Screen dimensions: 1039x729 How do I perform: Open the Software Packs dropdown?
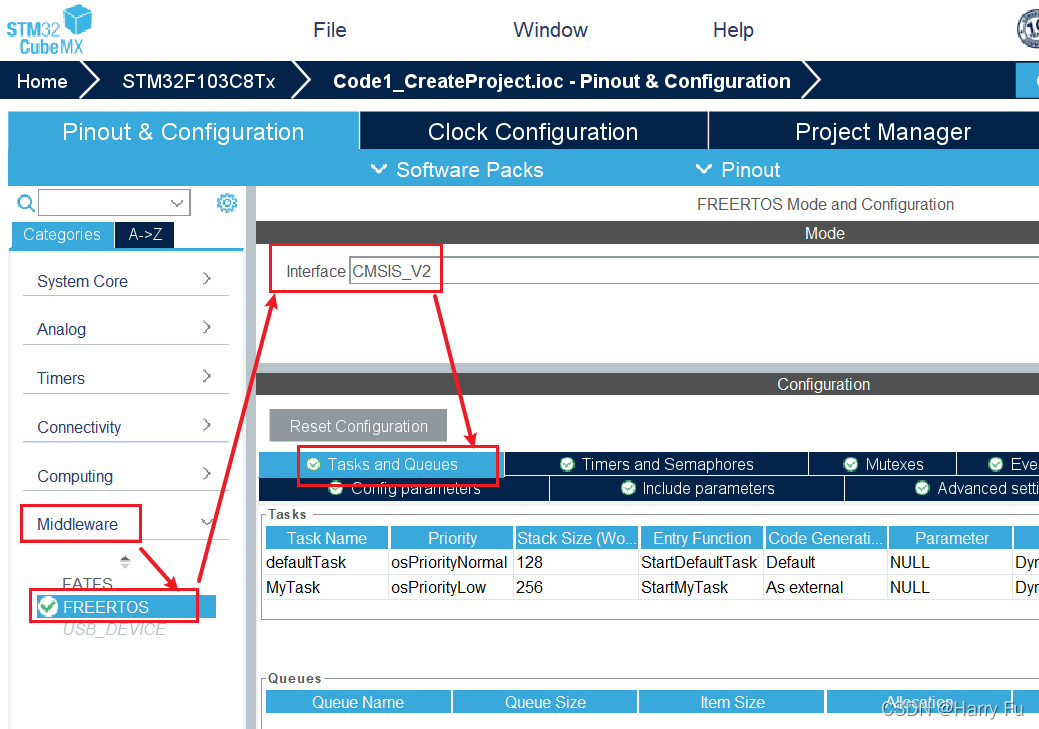point(457,170)
